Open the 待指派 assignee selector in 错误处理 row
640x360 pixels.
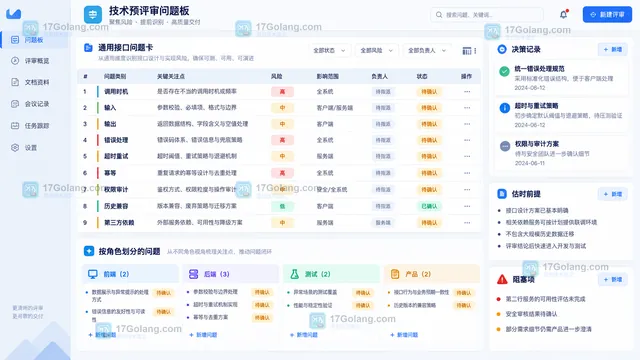click(383, 140)
